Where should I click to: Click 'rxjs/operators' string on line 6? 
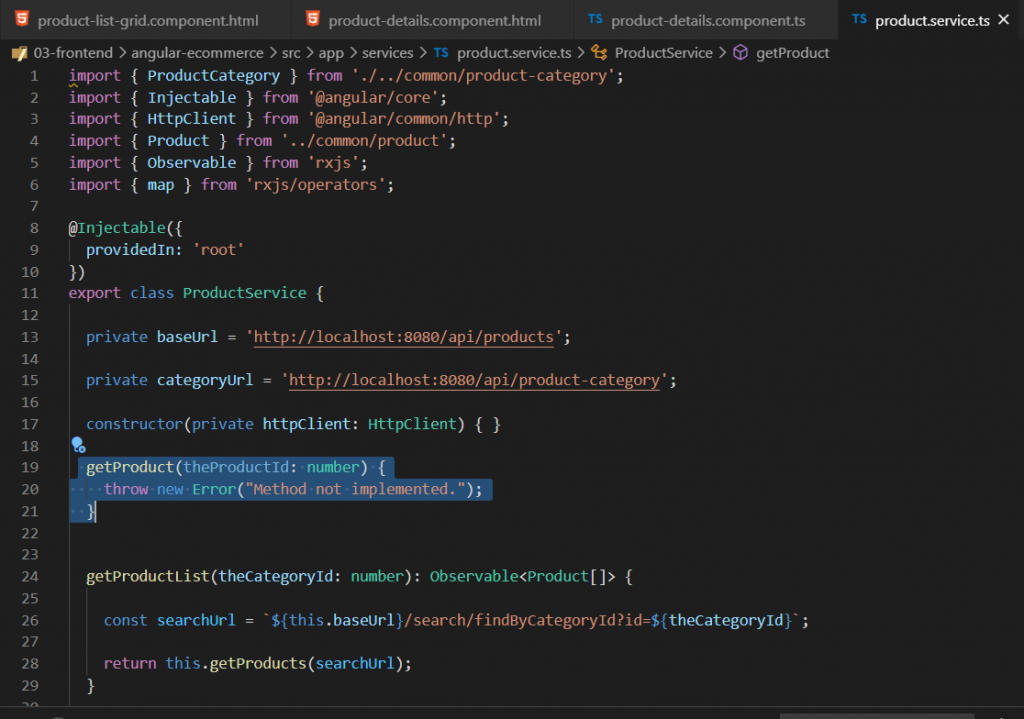(315, 185)
